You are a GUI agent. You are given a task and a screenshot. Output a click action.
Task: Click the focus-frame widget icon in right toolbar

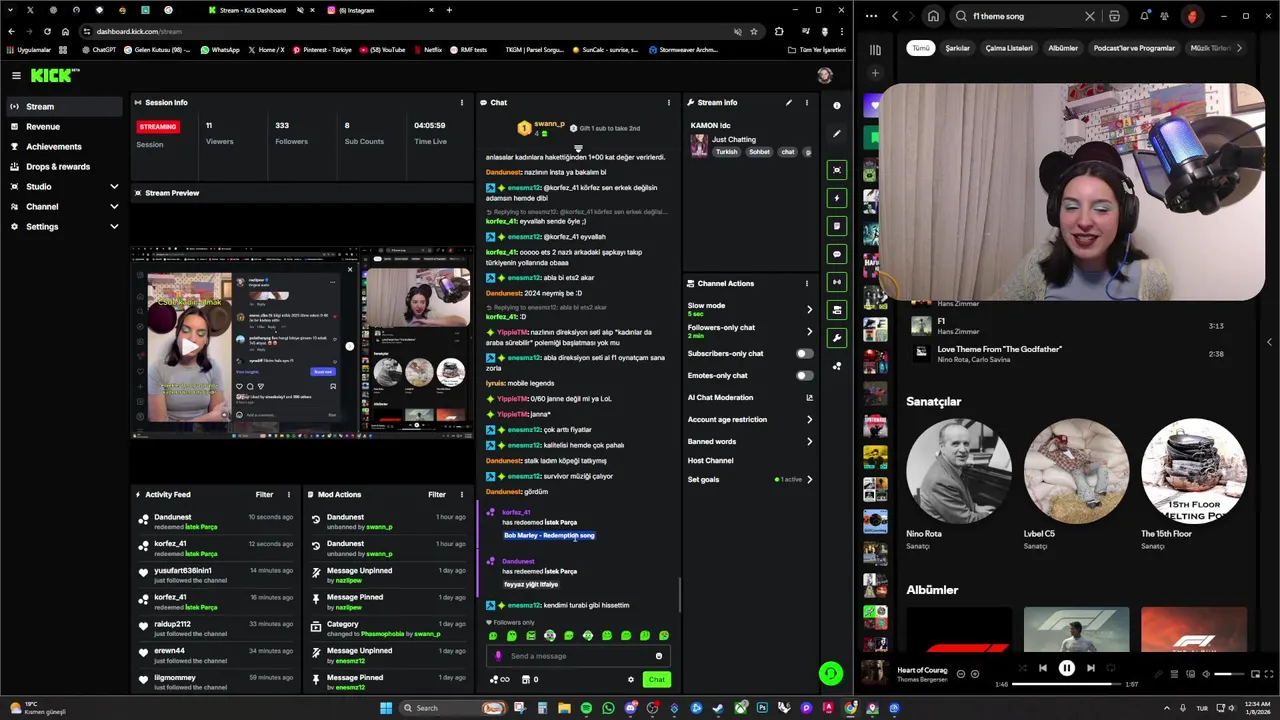tap(837, 170)
